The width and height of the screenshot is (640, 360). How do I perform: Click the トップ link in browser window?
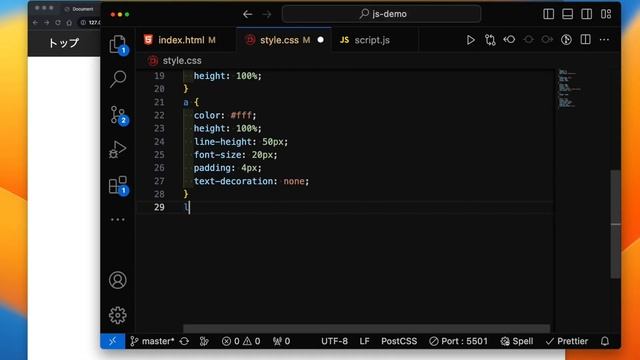click(x=63, y=43)
